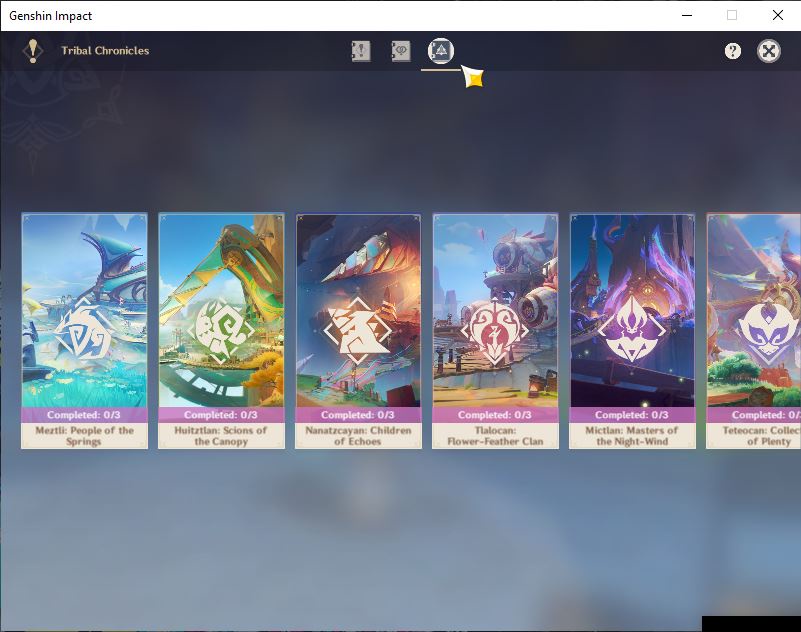Viewport: 801px width, 632px height.
Task: Click Completed 0/3 bar on Nanatzcayan card
Action: point(358,415)
